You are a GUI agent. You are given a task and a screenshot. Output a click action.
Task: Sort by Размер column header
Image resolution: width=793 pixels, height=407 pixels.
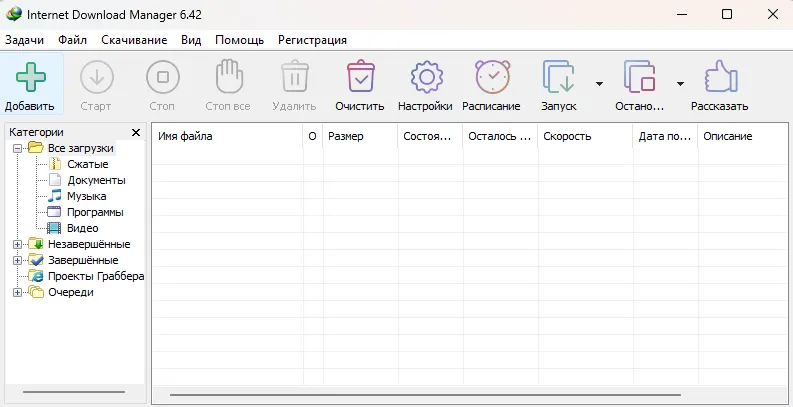(360, 136)
